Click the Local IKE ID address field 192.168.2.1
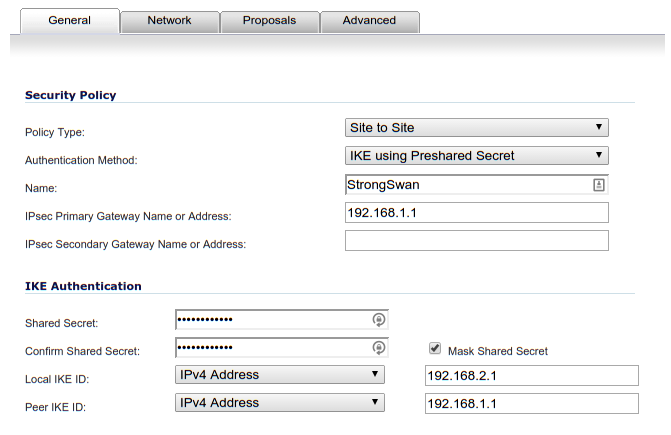 pyautogui.click(x=530, y=375)
